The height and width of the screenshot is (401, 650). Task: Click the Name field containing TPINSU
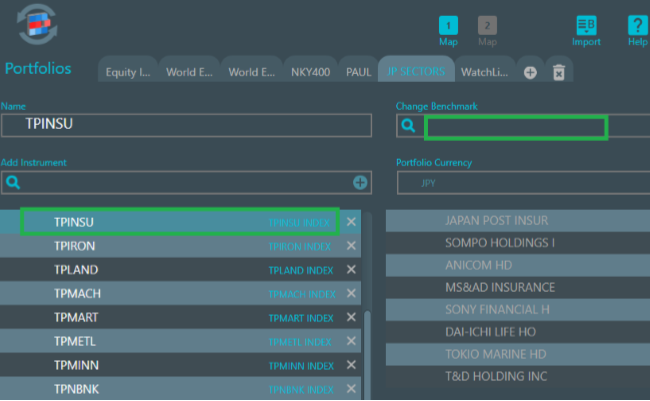tap(186, 125)
